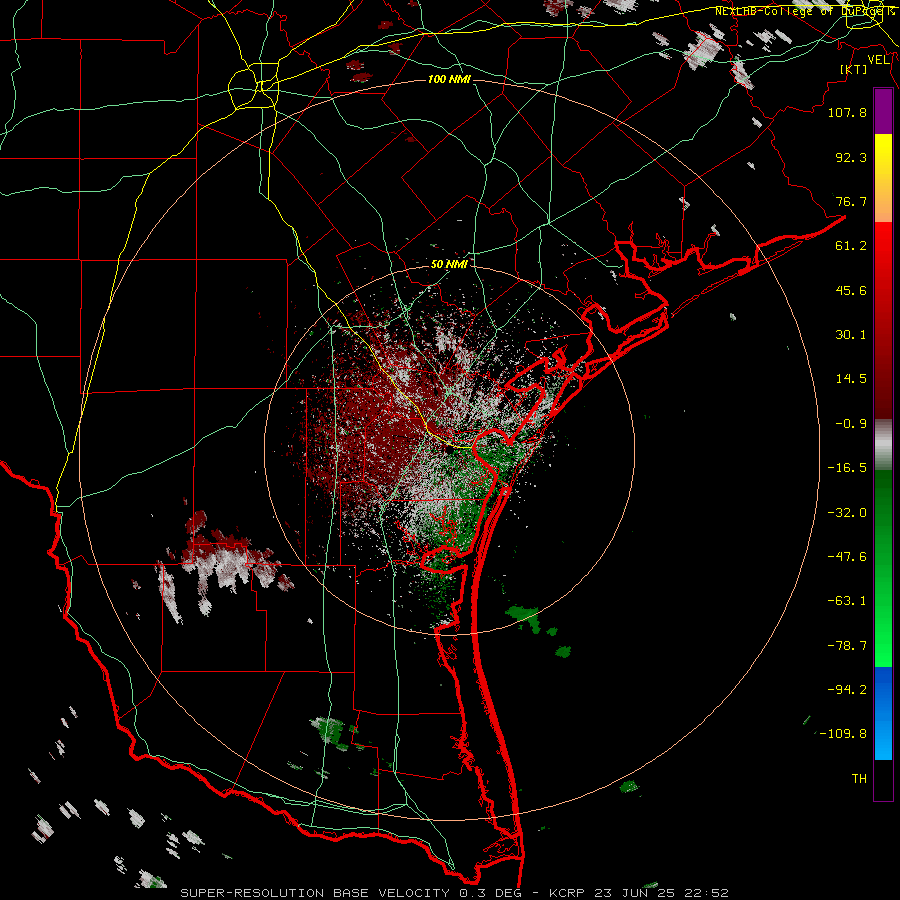Click the 107.8 value on the velocity scale
Viewport: 900px width, 900px height.
[847, 112]
